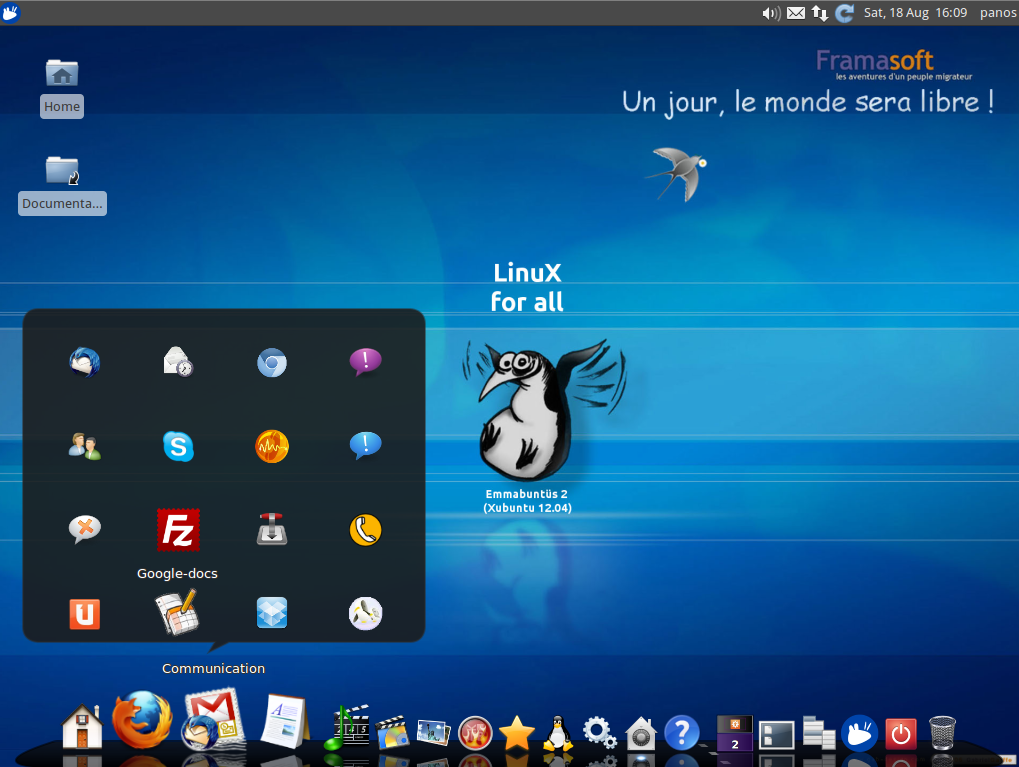
Task: Click the Tux penguin icon in dock
Action: [x=558, y=733]
